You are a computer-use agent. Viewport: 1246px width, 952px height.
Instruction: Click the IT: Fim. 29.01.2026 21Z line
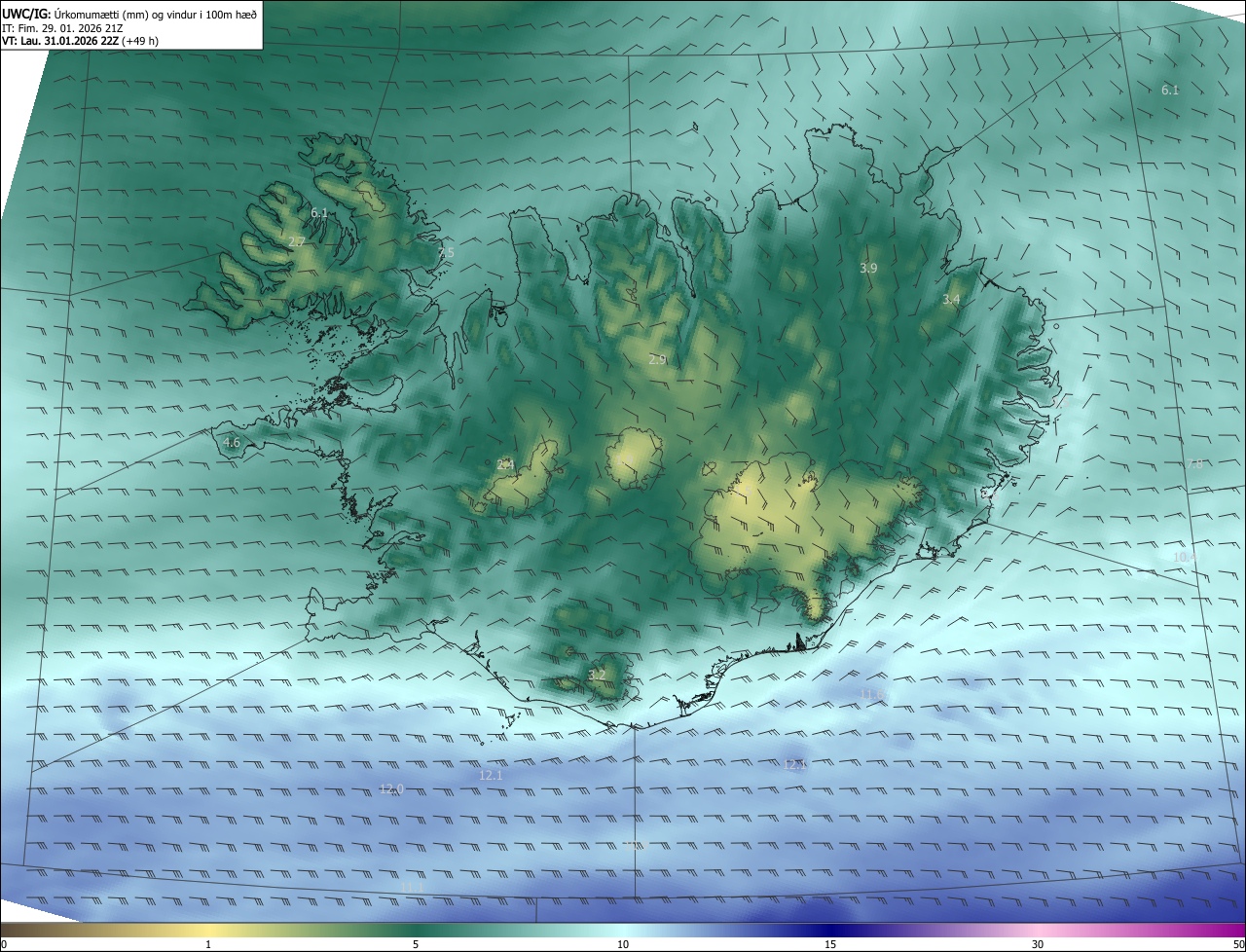coord(64,28)
